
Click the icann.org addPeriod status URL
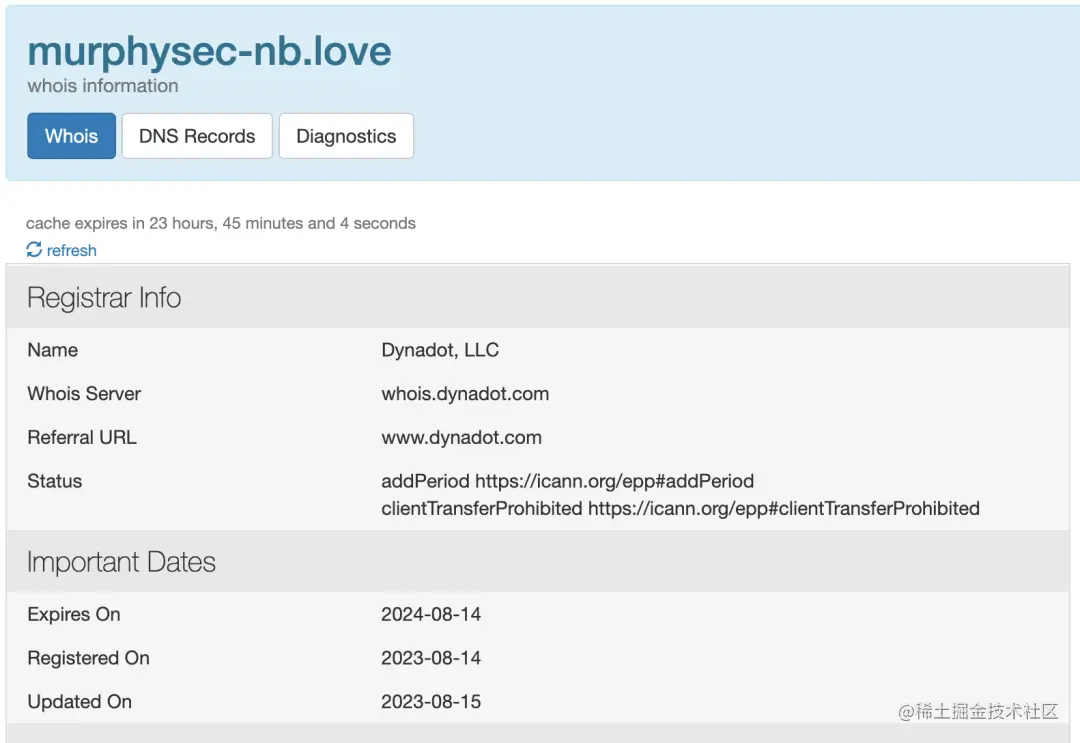[x=614, y=481]
